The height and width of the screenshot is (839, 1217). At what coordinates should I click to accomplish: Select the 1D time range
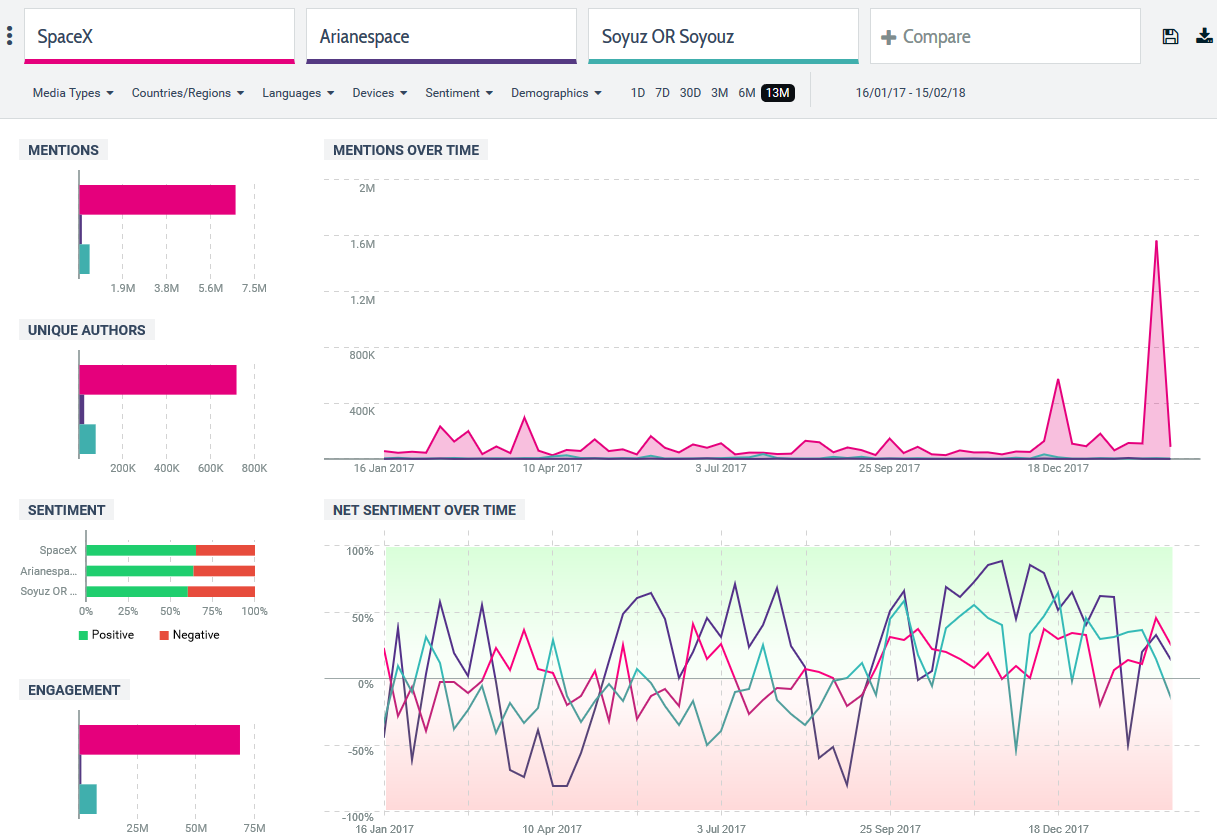[x=638, y=93]
